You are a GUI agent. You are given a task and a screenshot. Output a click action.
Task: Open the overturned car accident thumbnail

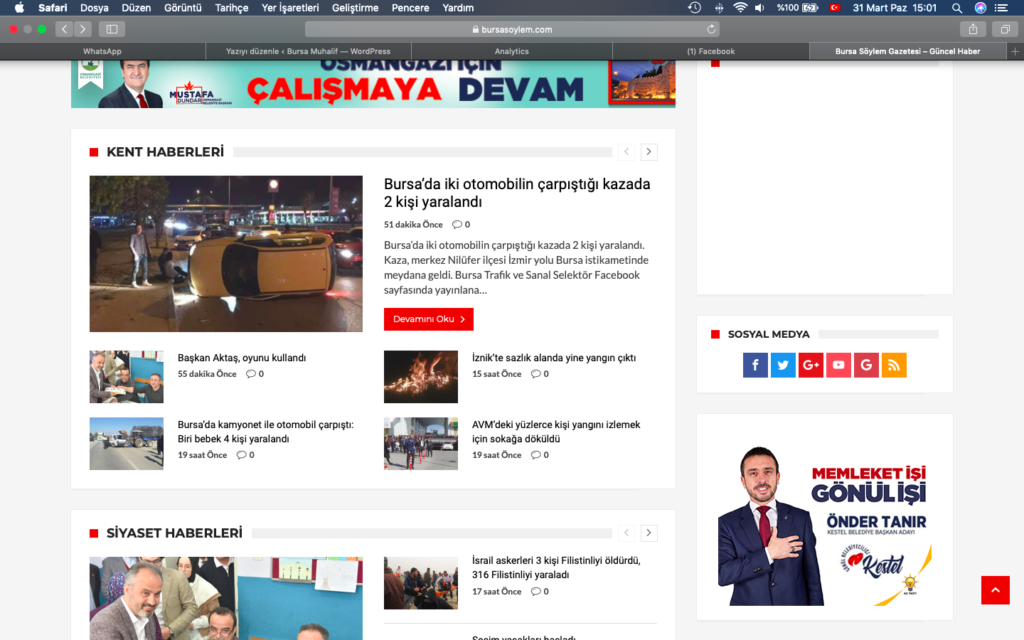(x=226, y=254)
